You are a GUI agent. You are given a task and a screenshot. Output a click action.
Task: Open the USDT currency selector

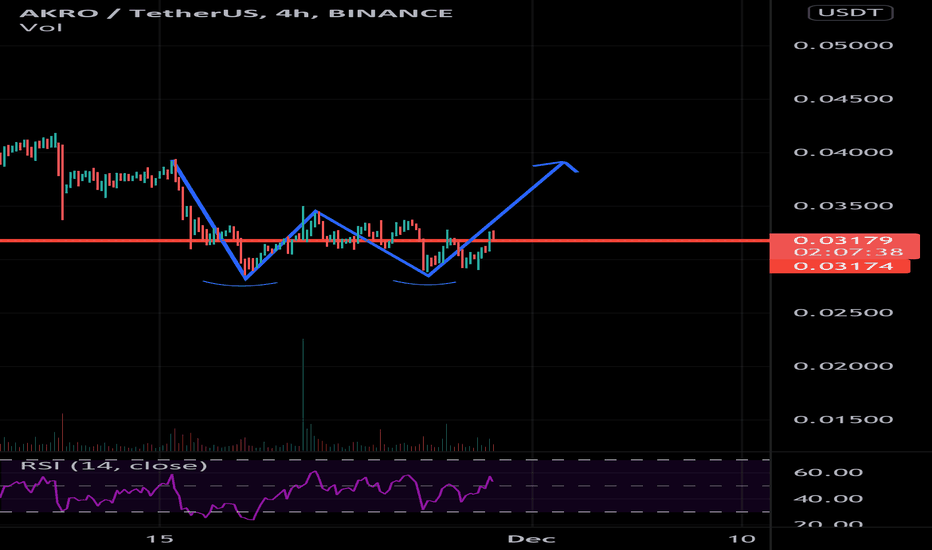pyautogui.click(x=850, y=12)
